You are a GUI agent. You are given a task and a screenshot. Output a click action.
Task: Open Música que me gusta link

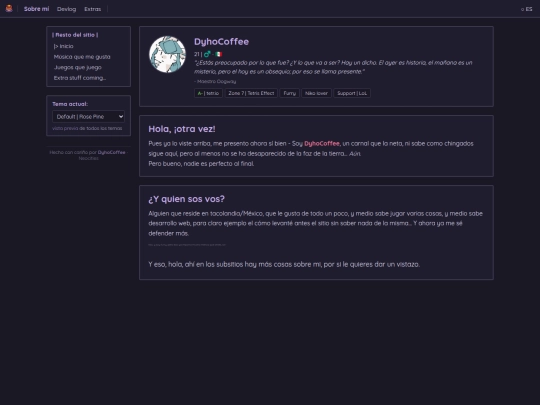click(x=82, y=57)
